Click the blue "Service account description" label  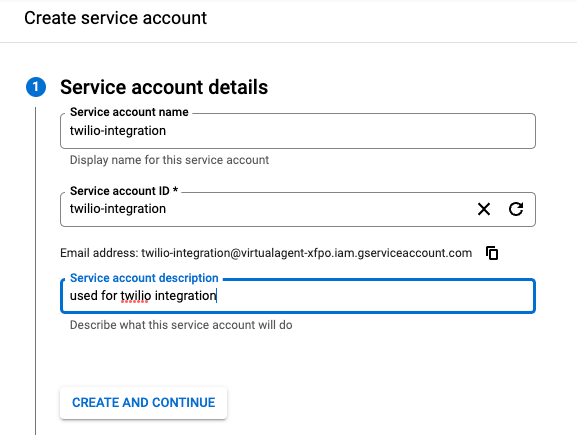[144, 278]
